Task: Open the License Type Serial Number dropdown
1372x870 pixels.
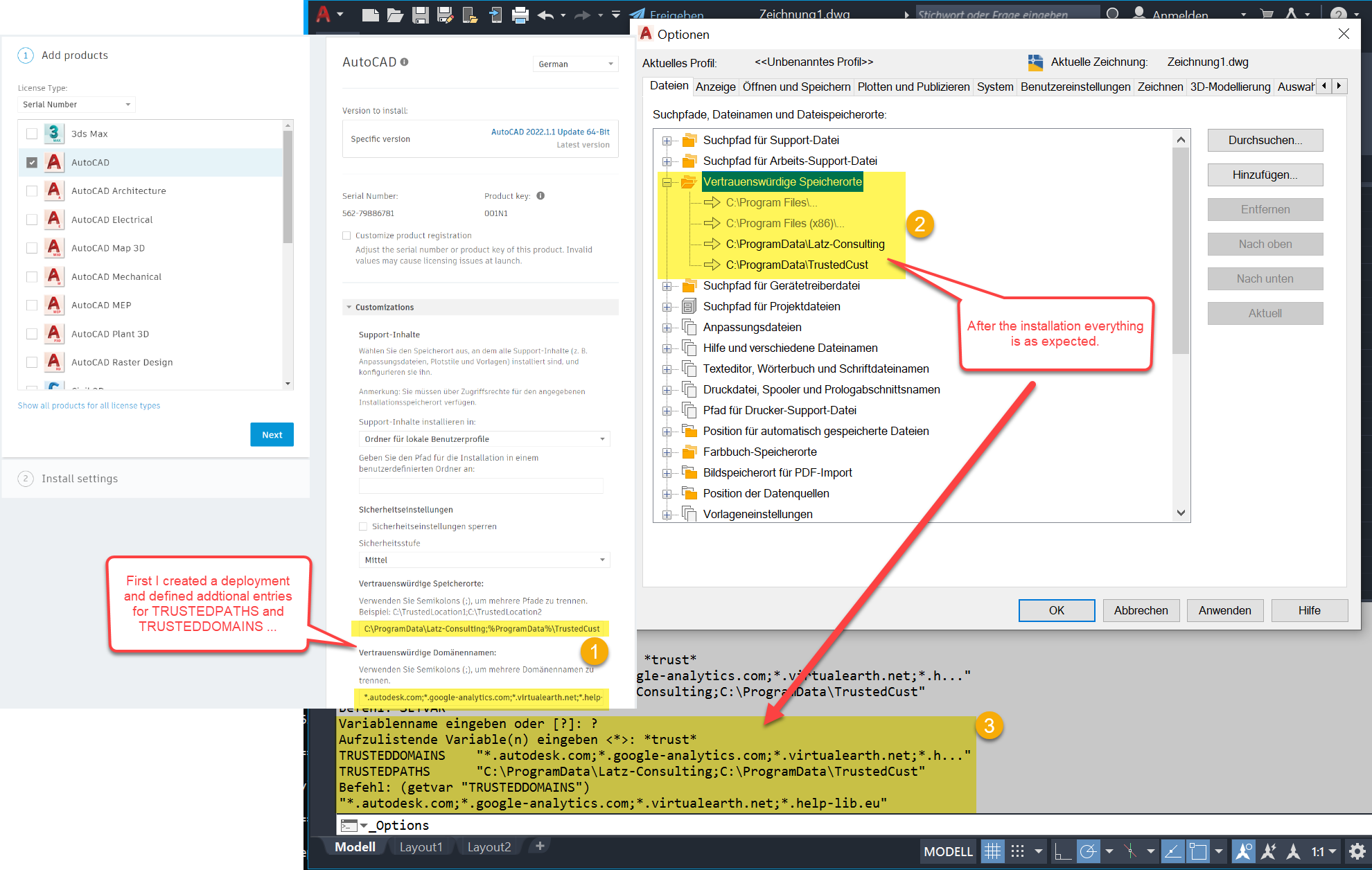Action: point(76,105)
